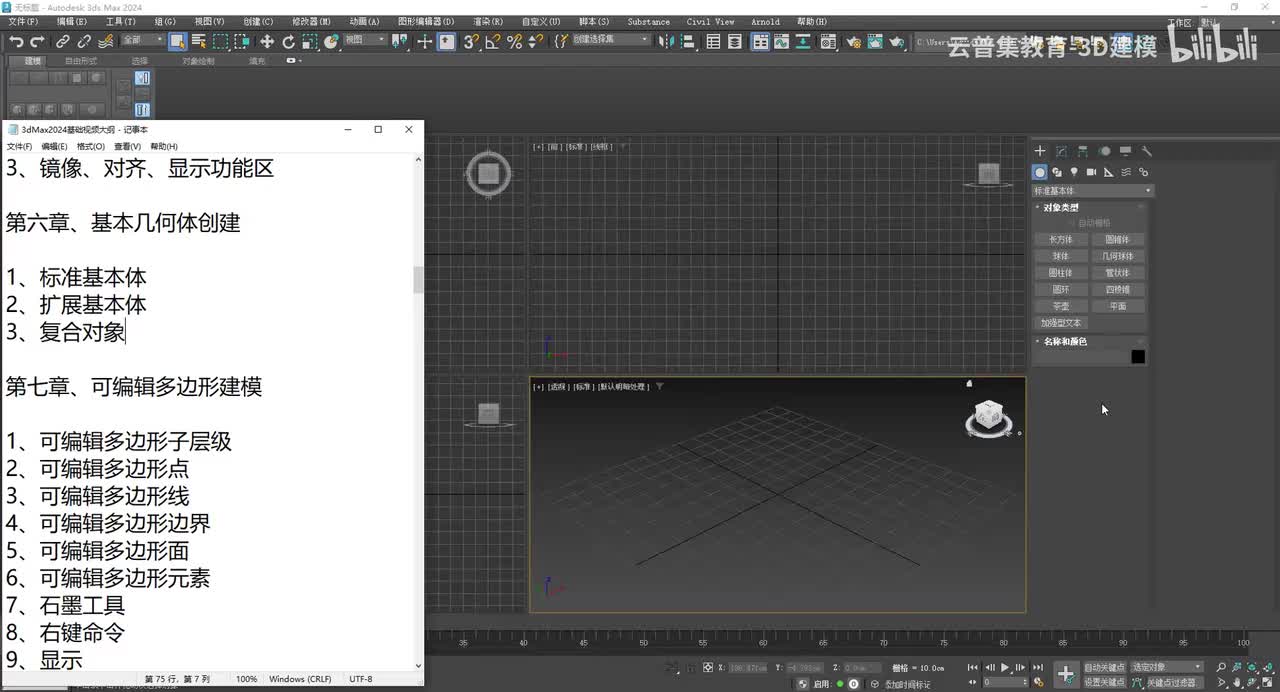Click the Mirror tool icon
1280x692 pixels.
pyautogui.click(x=669, y=41)
